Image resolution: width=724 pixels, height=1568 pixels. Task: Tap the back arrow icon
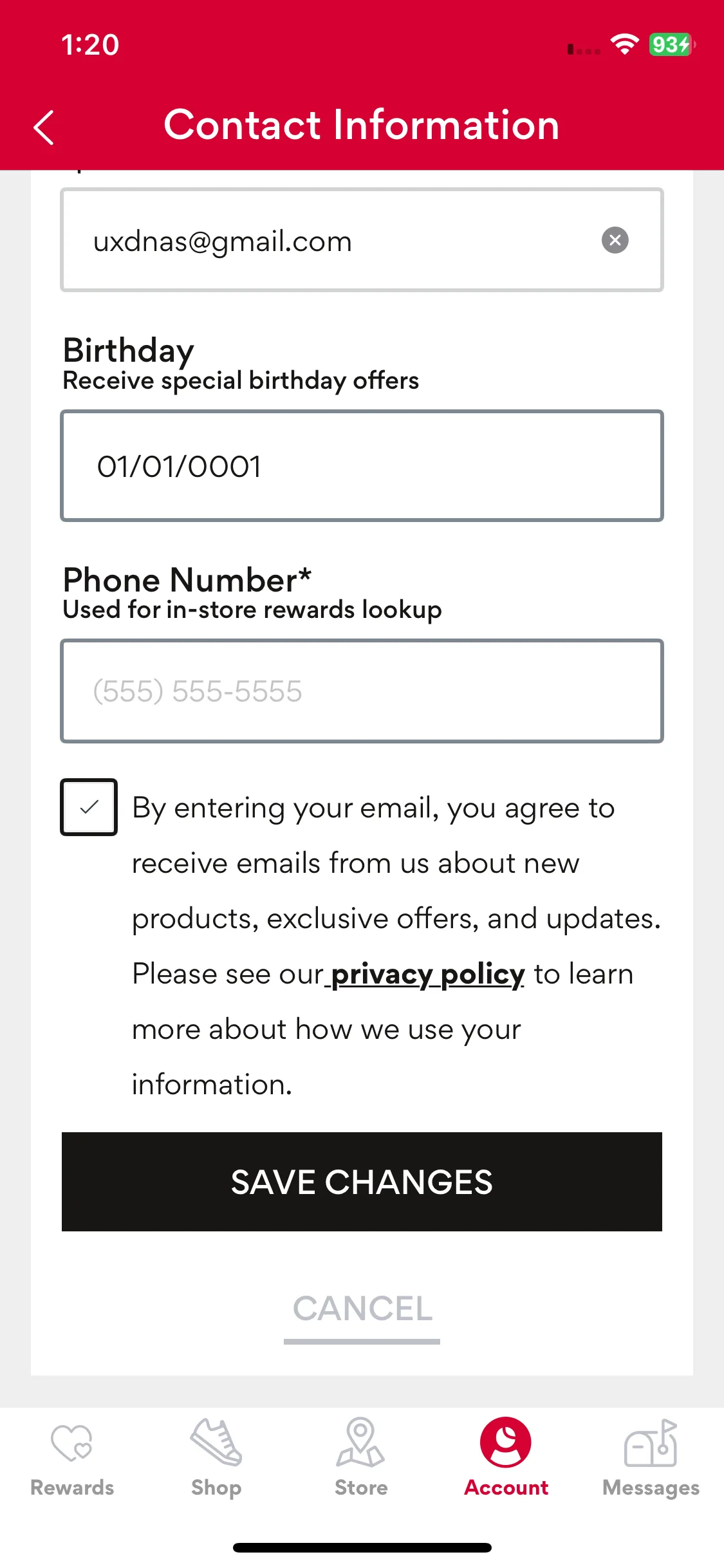point(44,127)
